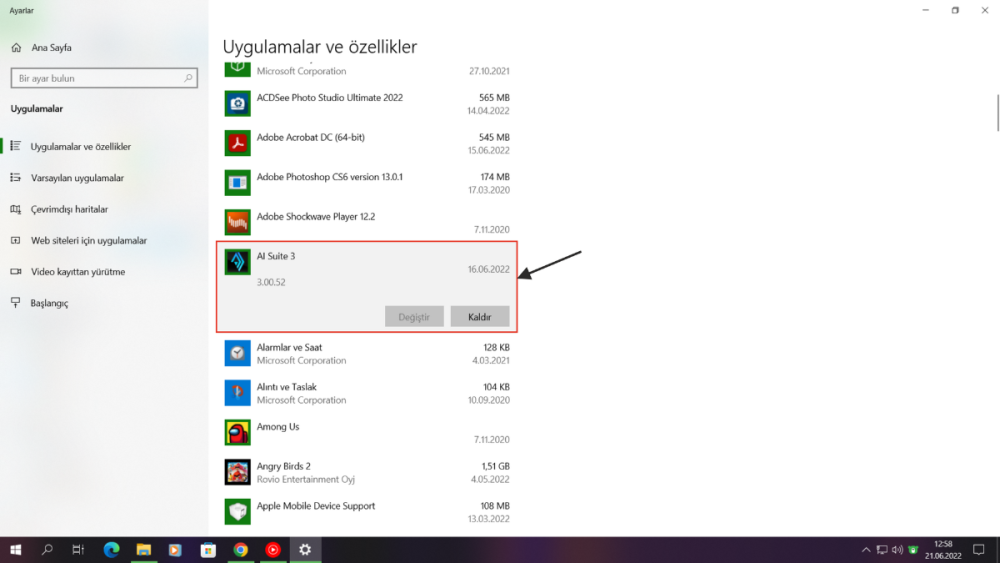Select the Alarmlar ve Saat entry

coord(367,353)
